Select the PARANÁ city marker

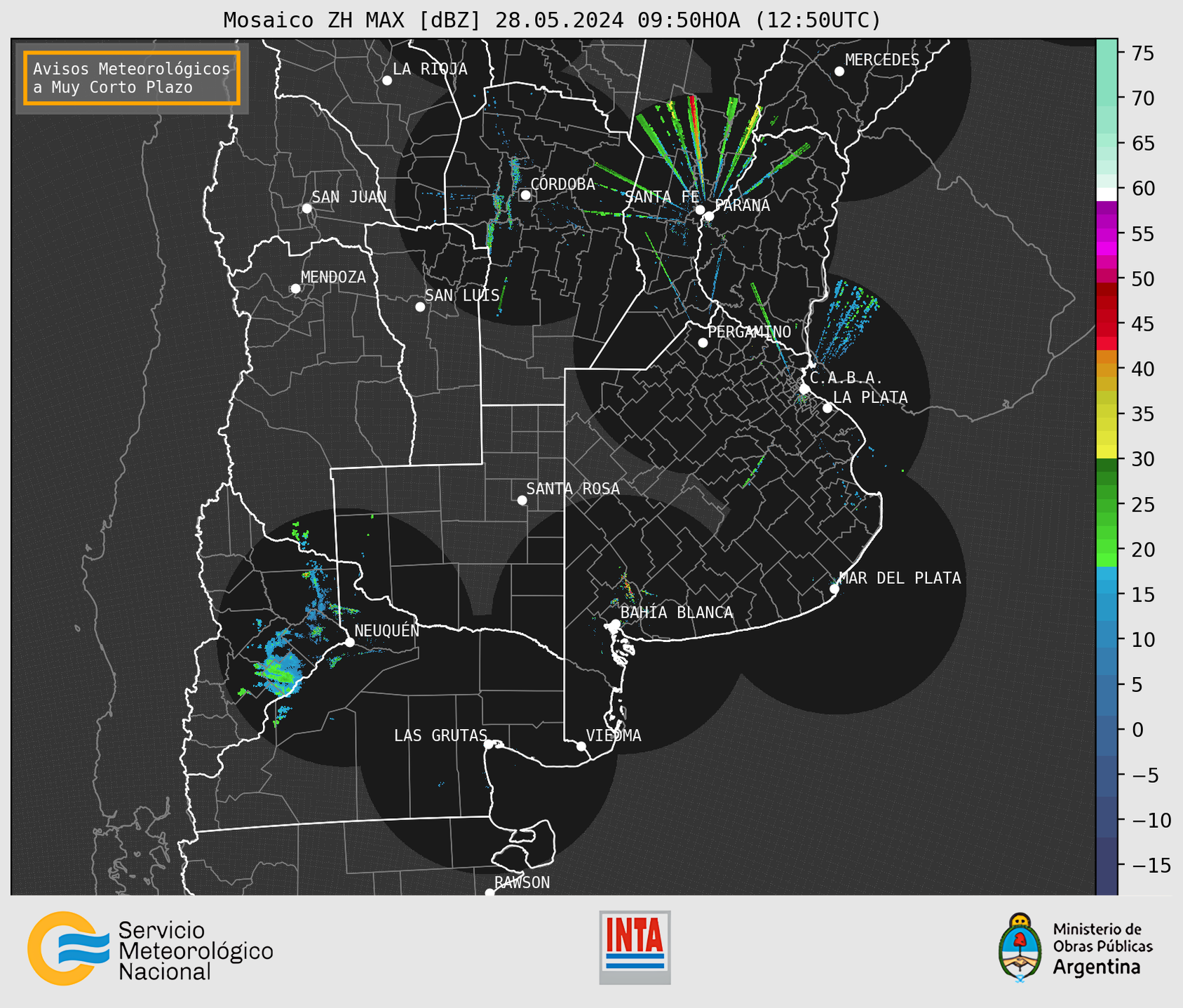pos(709,216)
